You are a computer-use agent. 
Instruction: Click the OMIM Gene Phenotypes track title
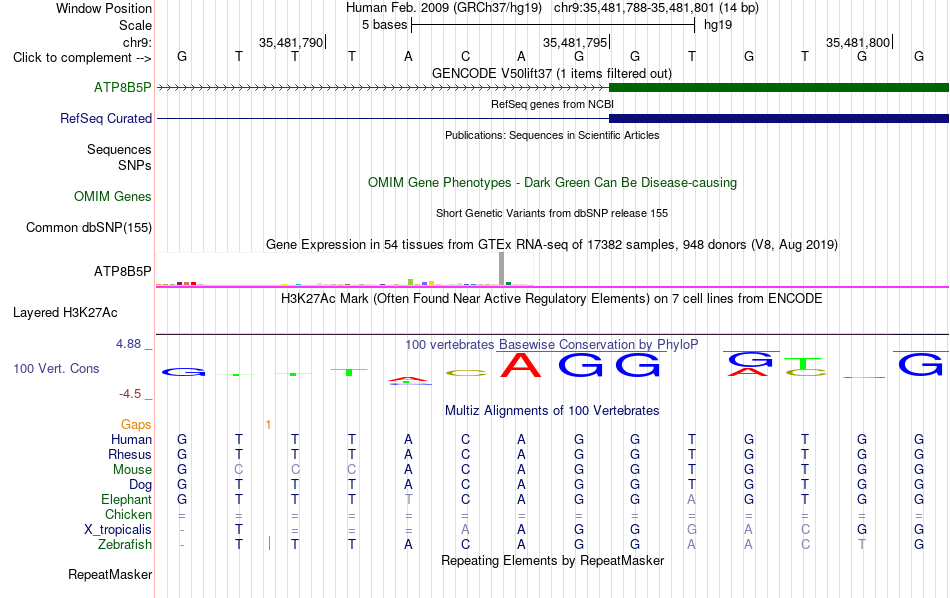(552, 182)
